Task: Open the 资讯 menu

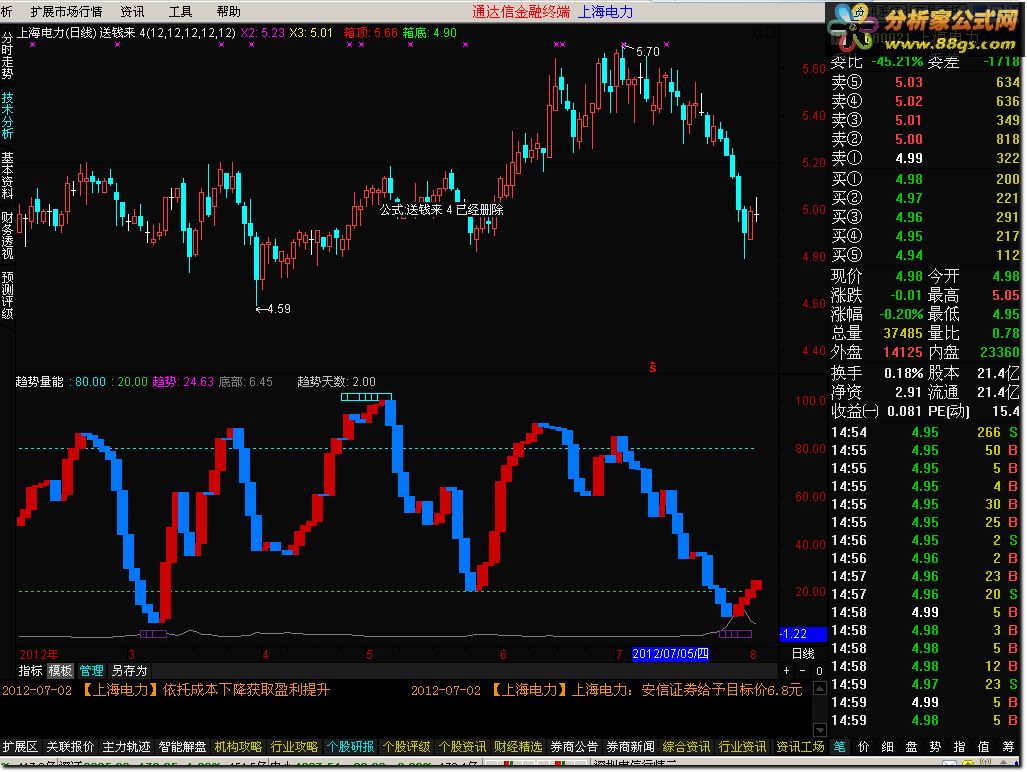Action: [x=132, y=11]
